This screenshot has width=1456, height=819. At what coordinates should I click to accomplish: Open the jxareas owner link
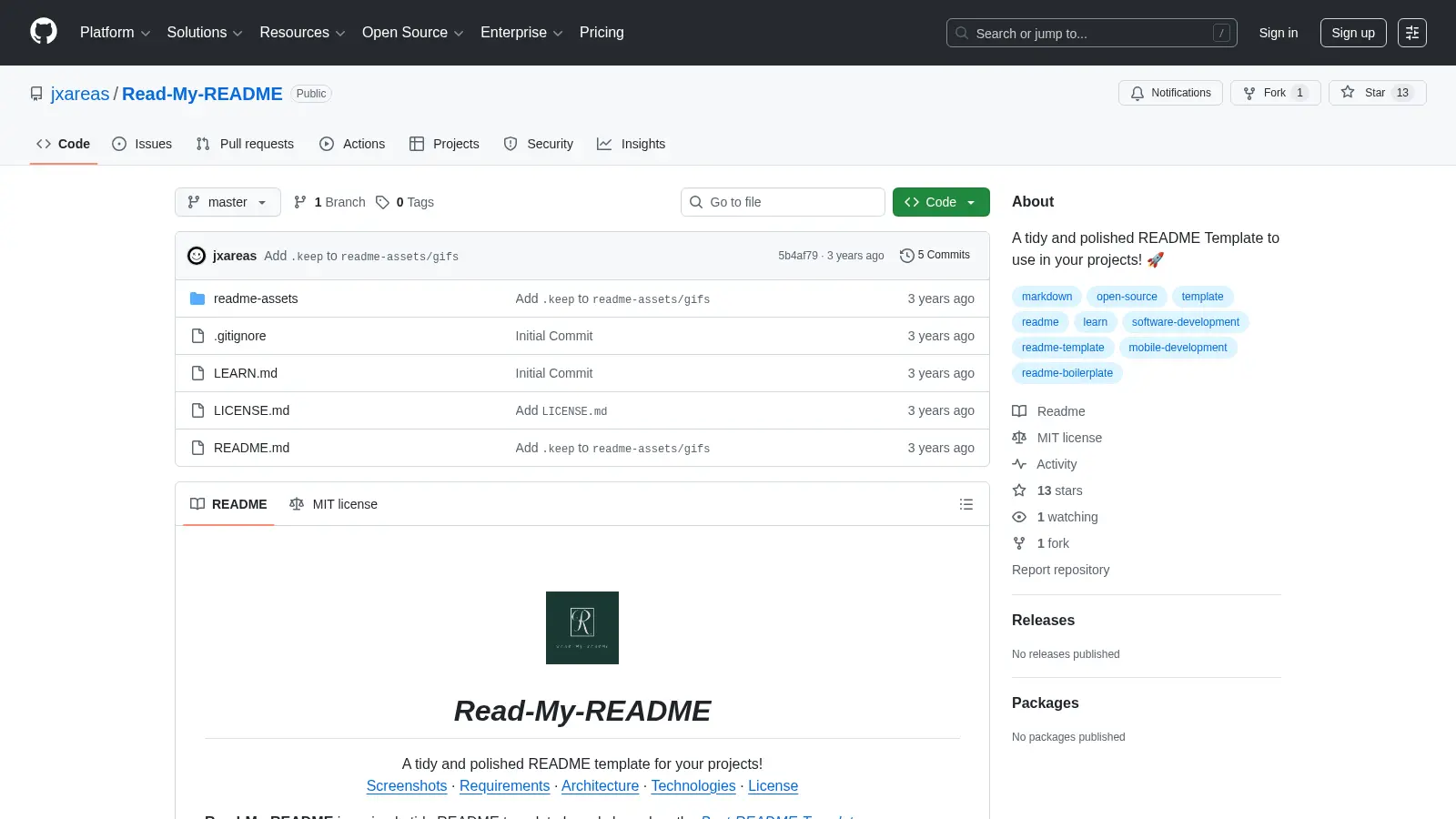coord(80,94)
